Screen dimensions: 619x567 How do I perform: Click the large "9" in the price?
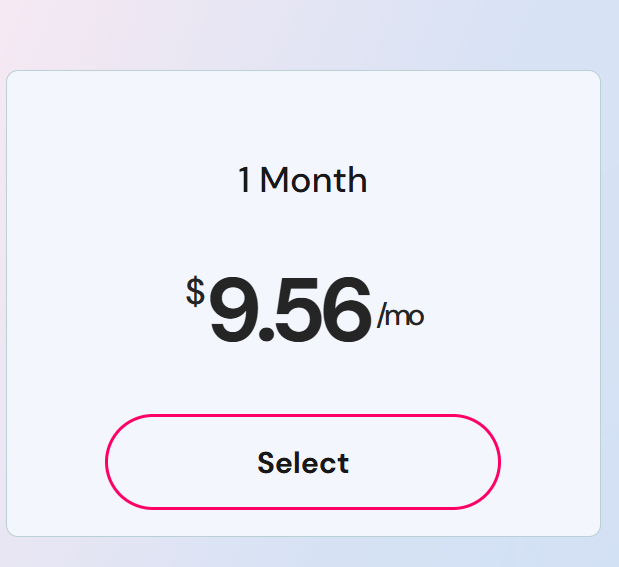pos(233,313)
